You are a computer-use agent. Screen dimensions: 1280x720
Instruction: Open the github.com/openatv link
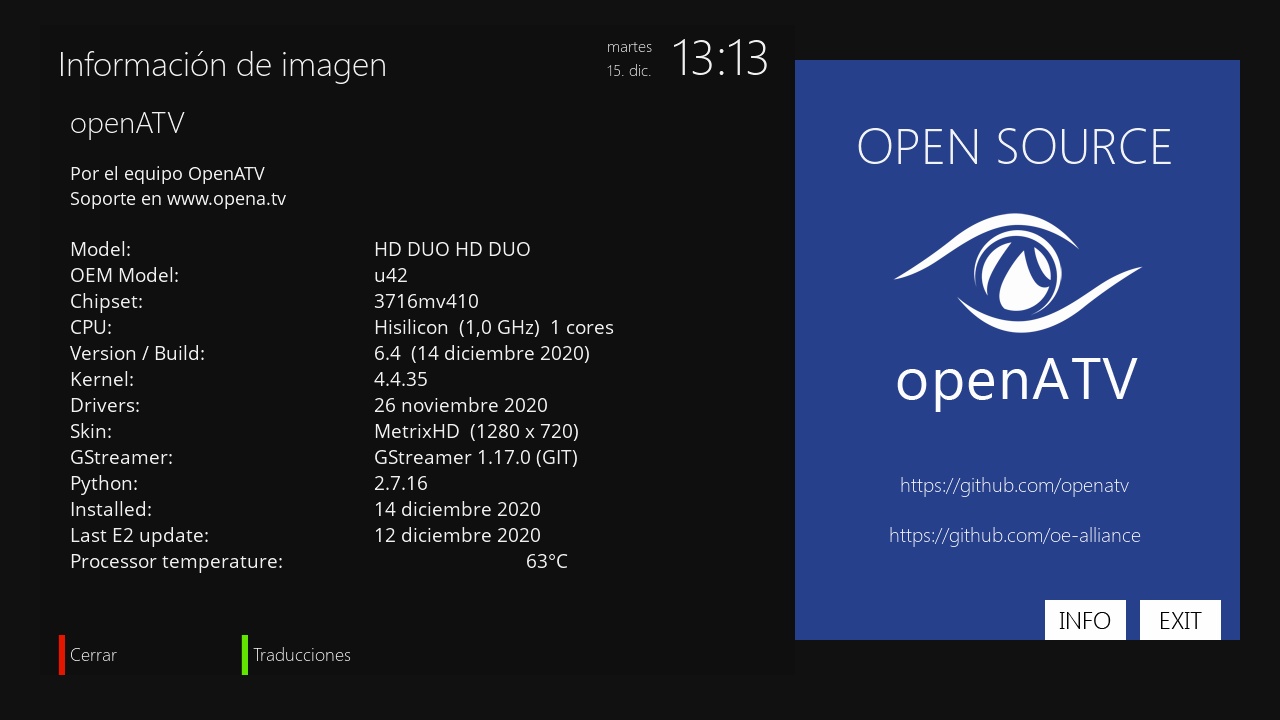point(1014,486)
